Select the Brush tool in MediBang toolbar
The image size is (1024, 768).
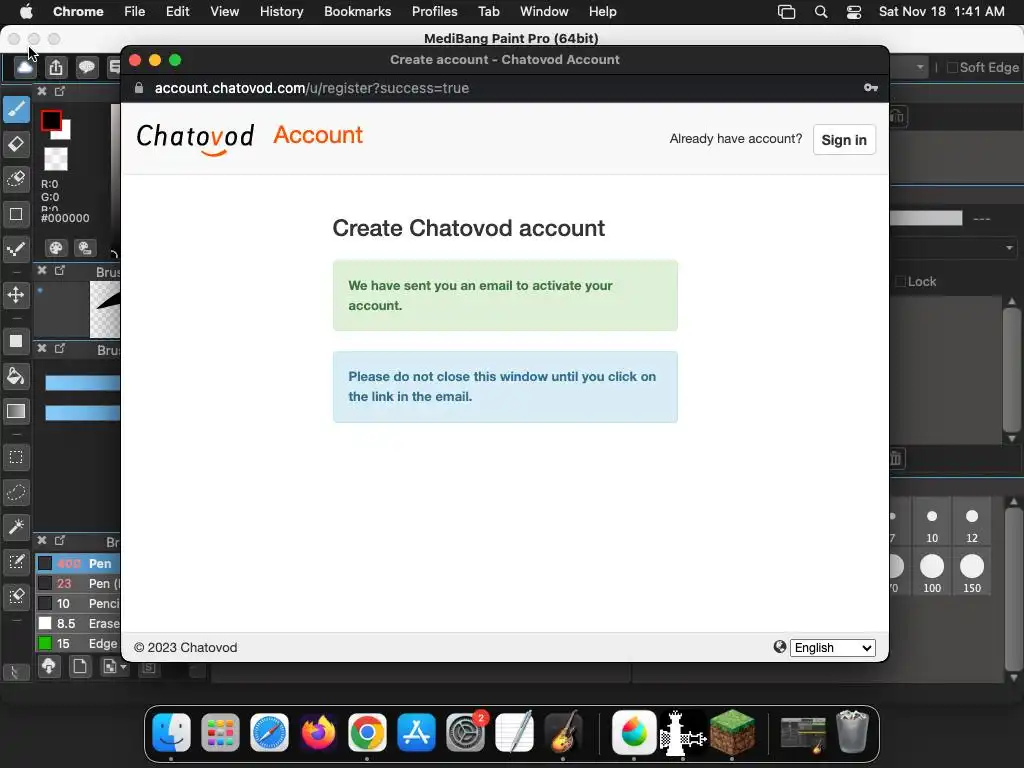(16, 109)
